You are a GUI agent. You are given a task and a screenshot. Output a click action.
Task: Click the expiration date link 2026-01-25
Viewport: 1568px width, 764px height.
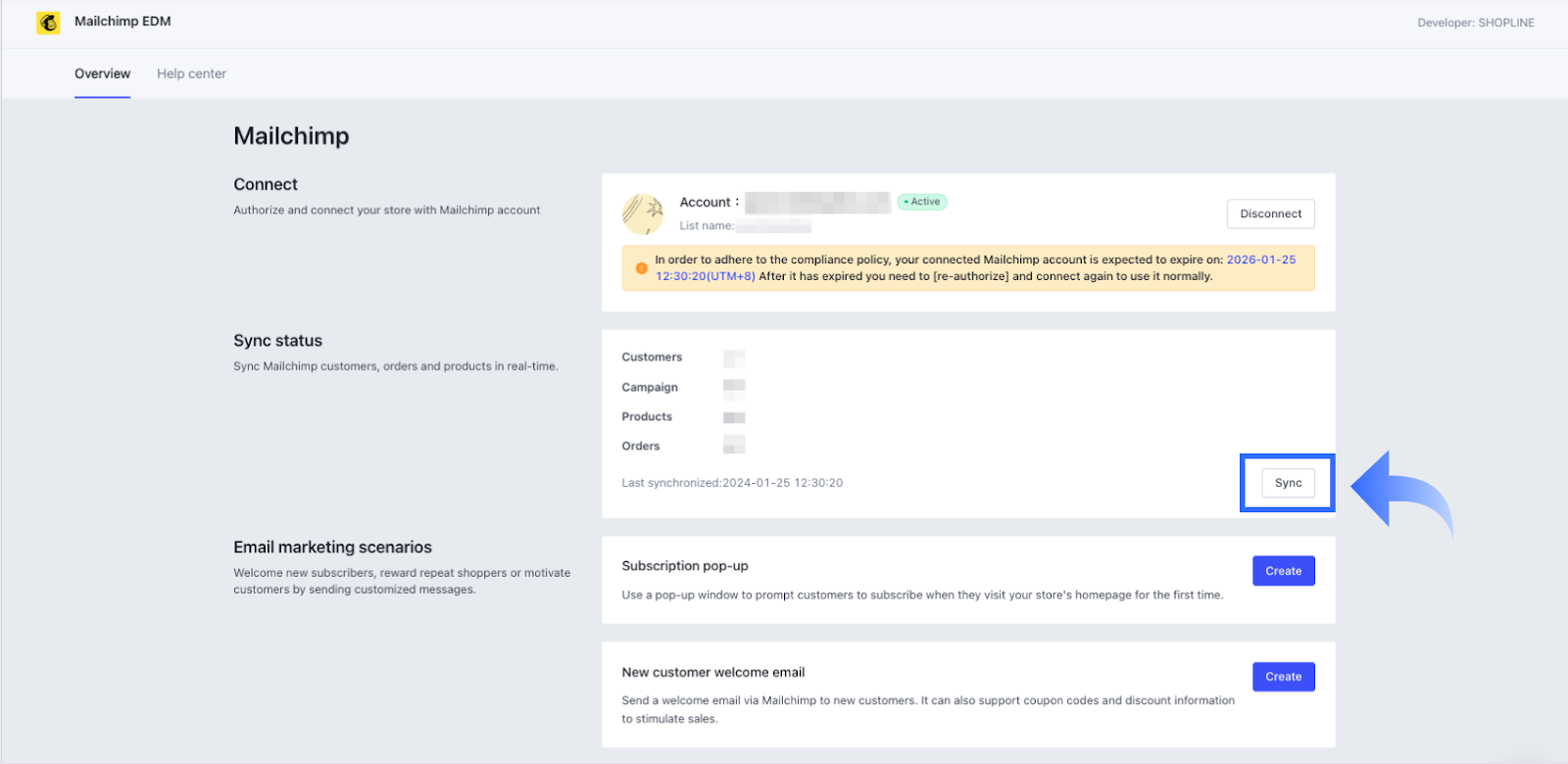coord(1260,260)
